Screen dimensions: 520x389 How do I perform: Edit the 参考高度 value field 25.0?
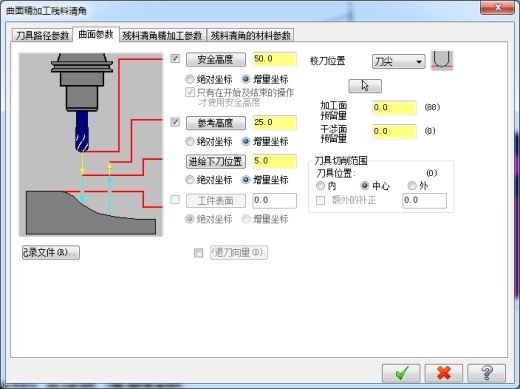tap(274, 123)
